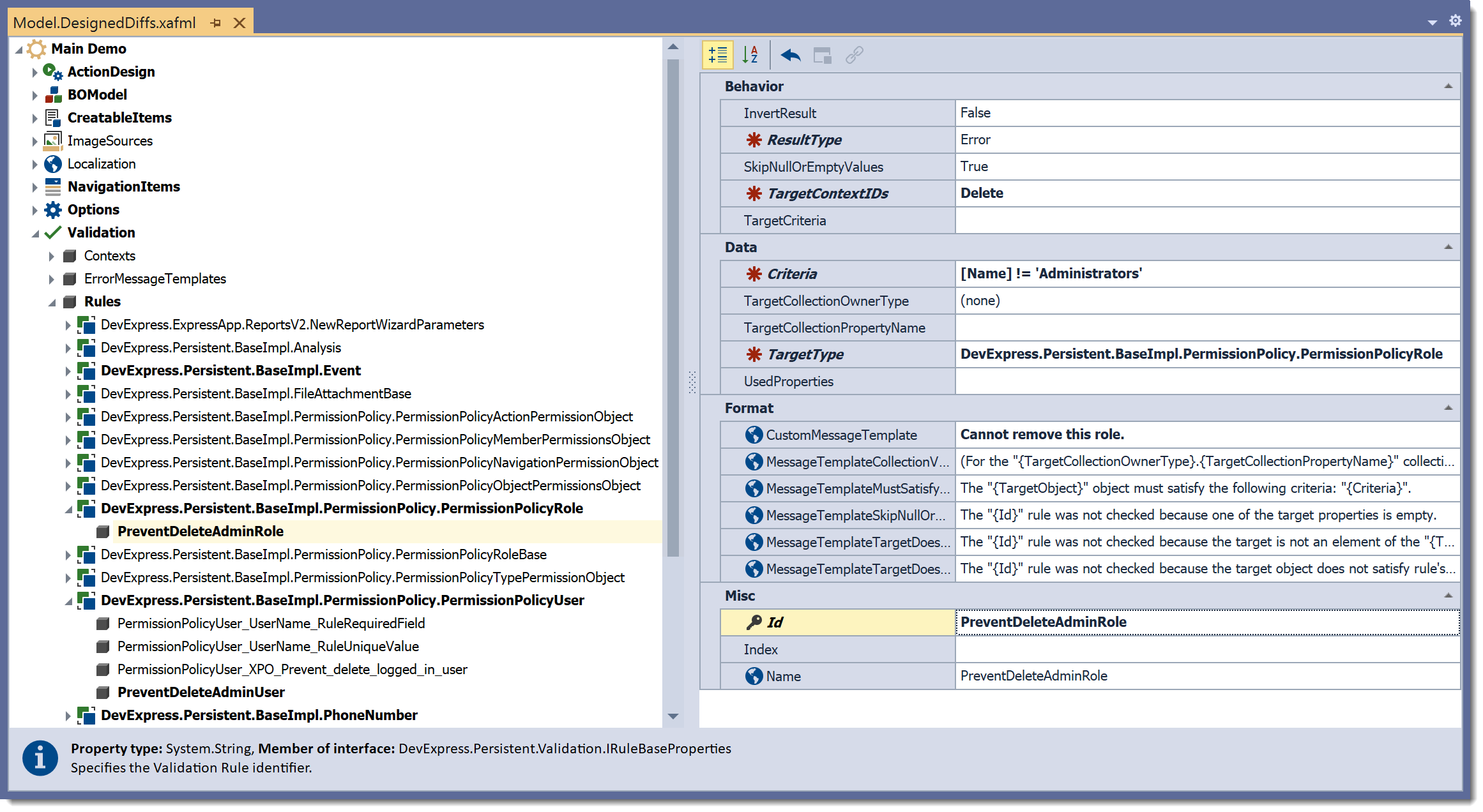
Task: Click the Categorized view toolbar icon
Action: [717, 56]
